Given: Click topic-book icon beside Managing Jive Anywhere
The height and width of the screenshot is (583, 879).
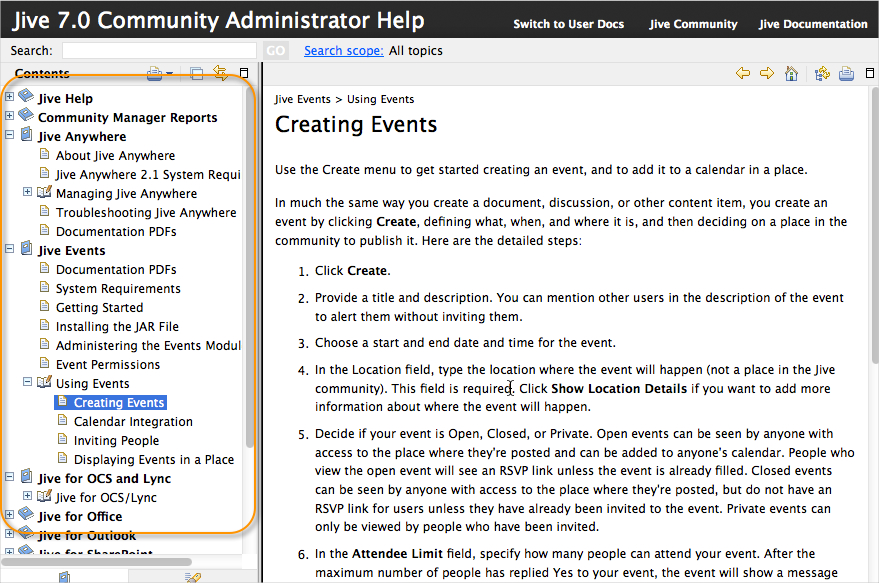Looking at the screenshot, I should [44, 192].
